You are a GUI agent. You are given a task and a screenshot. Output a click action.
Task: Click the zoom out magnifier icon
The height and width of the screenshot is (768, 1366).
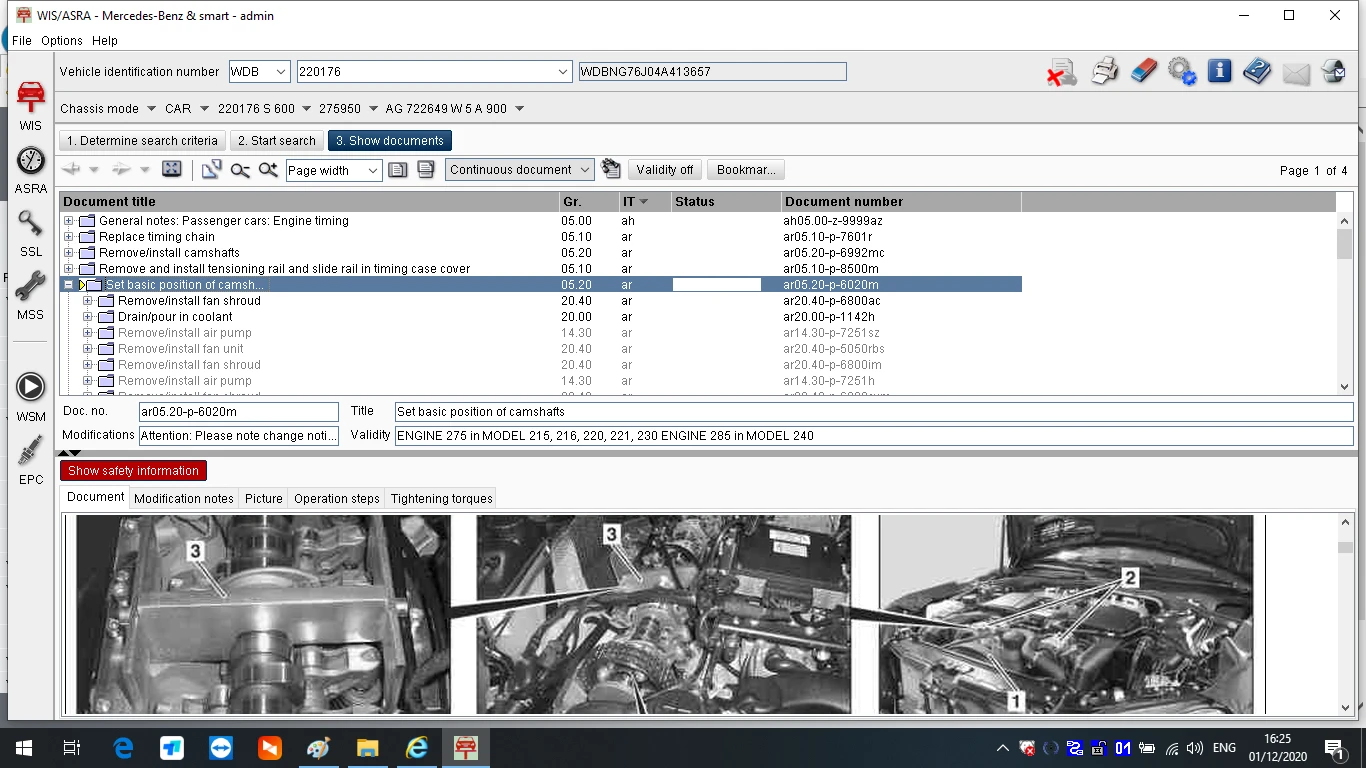pyautogui.click(x=240, y=170)
